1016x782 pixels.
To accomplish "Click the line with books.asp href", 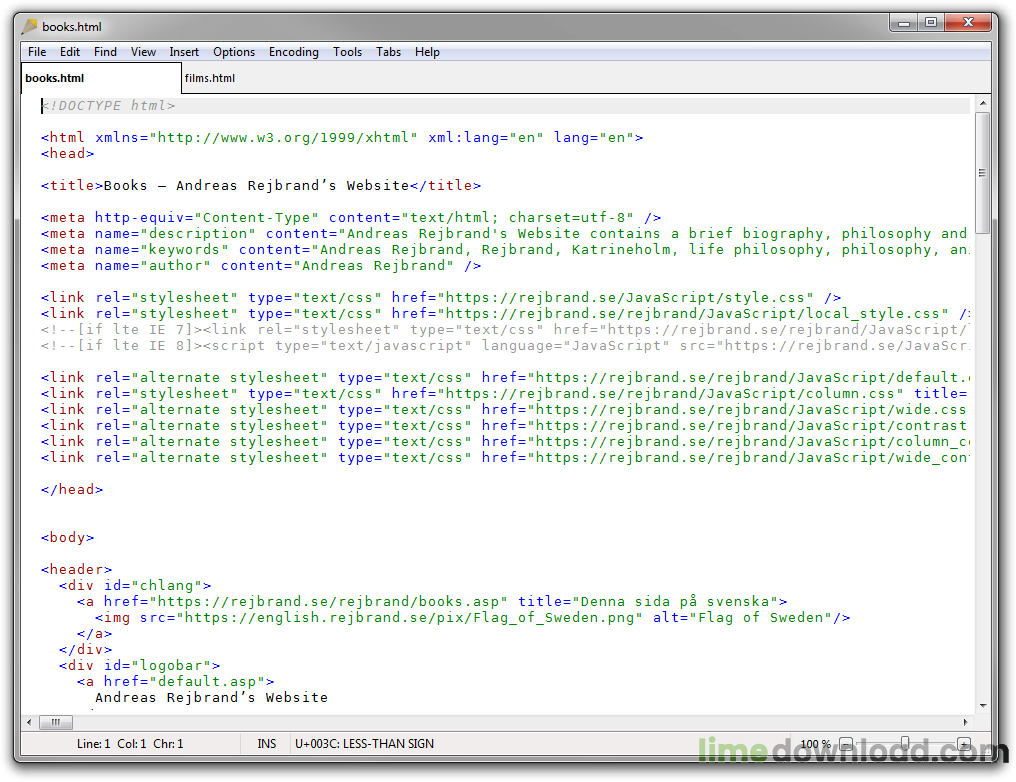I will 432,601.
